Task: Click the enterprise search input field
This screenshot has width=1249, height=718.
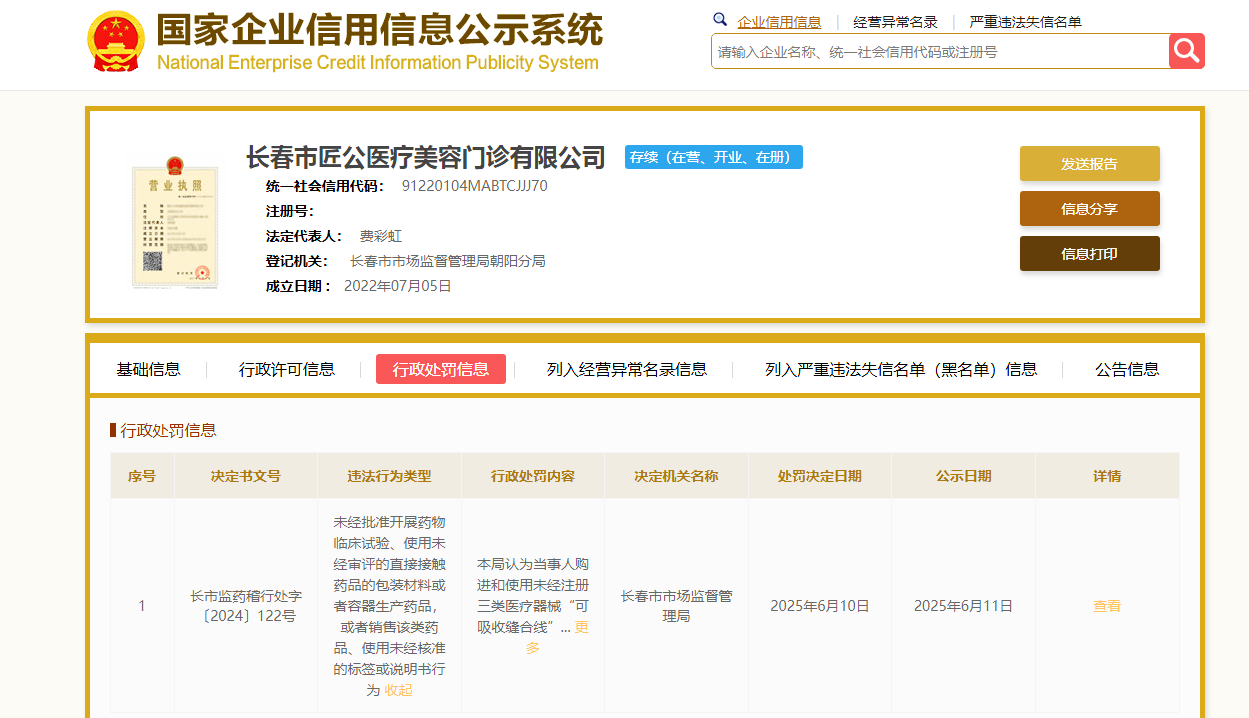Action: click(939, 52)
